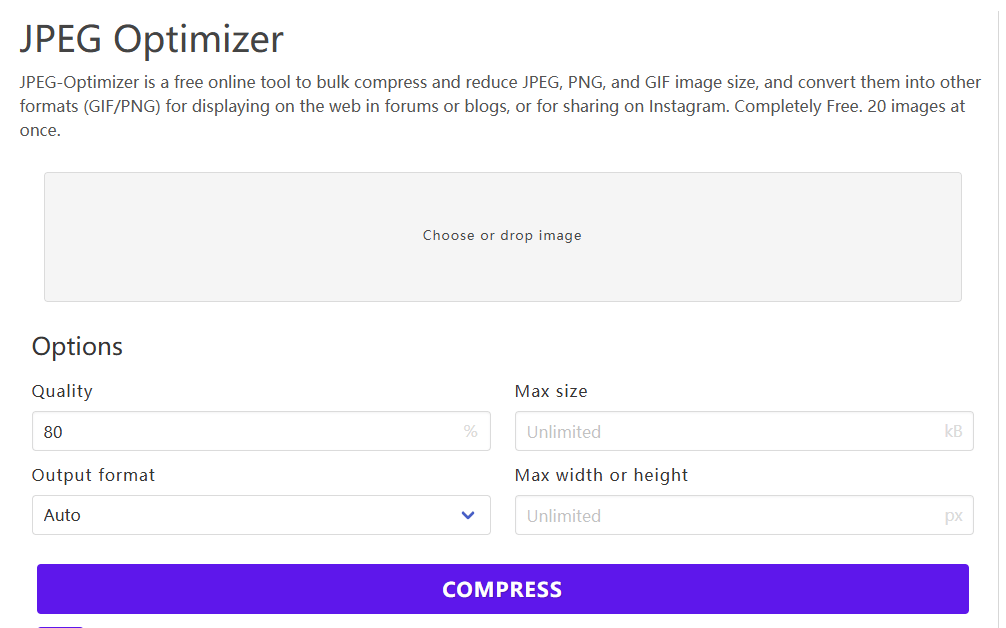Open the Output format Auto select box
Image resolution: width=1006 pixels, height=628 pixels.
[x=260, y=515]
